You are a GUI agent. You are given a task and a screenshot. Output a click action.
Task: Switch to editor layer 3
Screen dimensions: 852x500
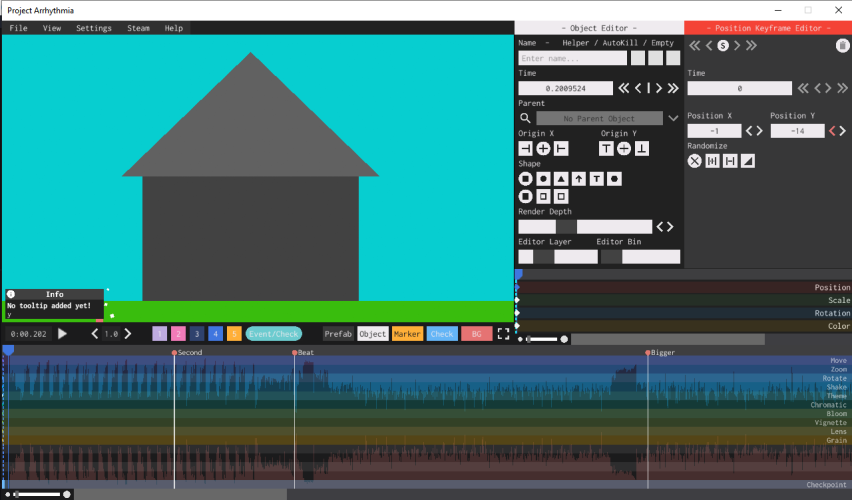coord(197,334)
